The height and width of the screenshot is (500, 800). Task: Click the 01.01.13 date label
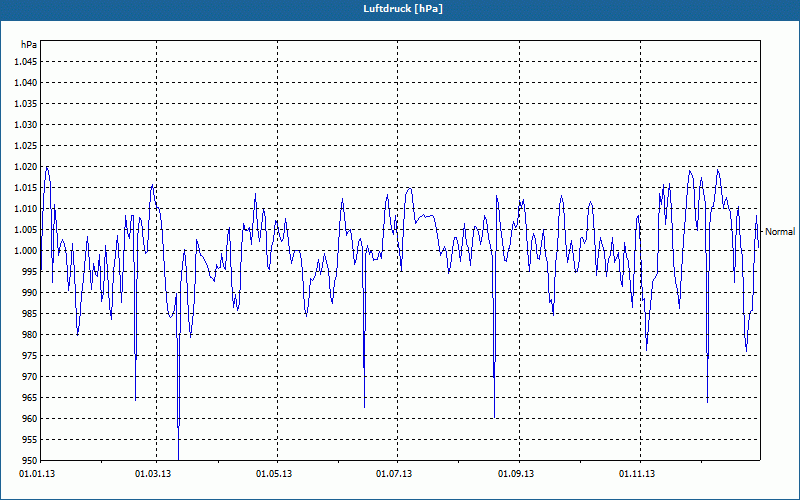(x=37, y=474)
